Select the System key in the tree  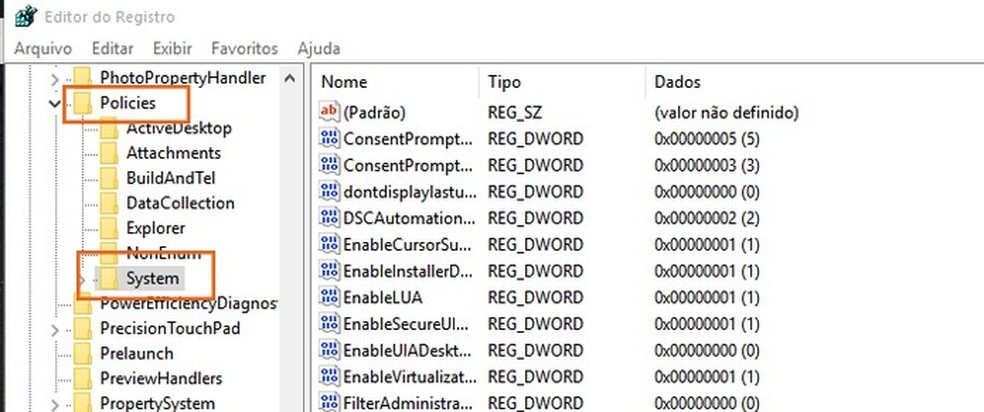(152, 278)
